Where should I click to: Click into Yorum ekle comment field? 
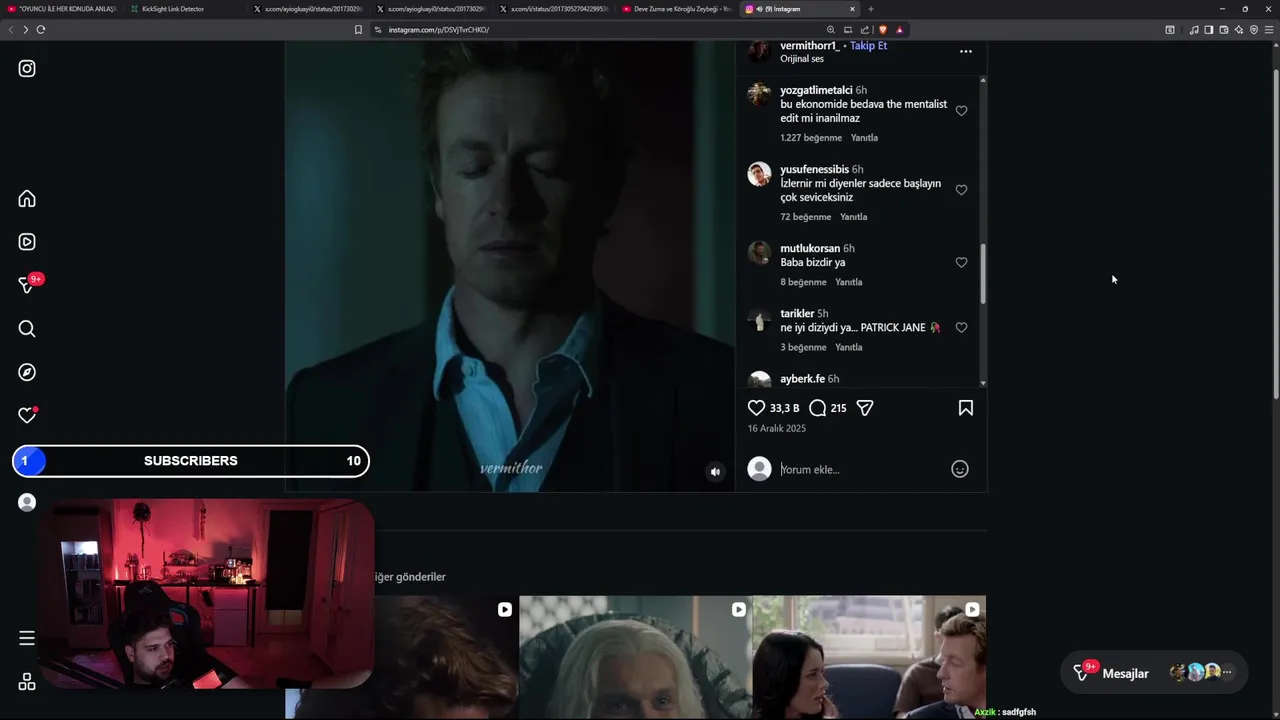[x=860, y=469]
